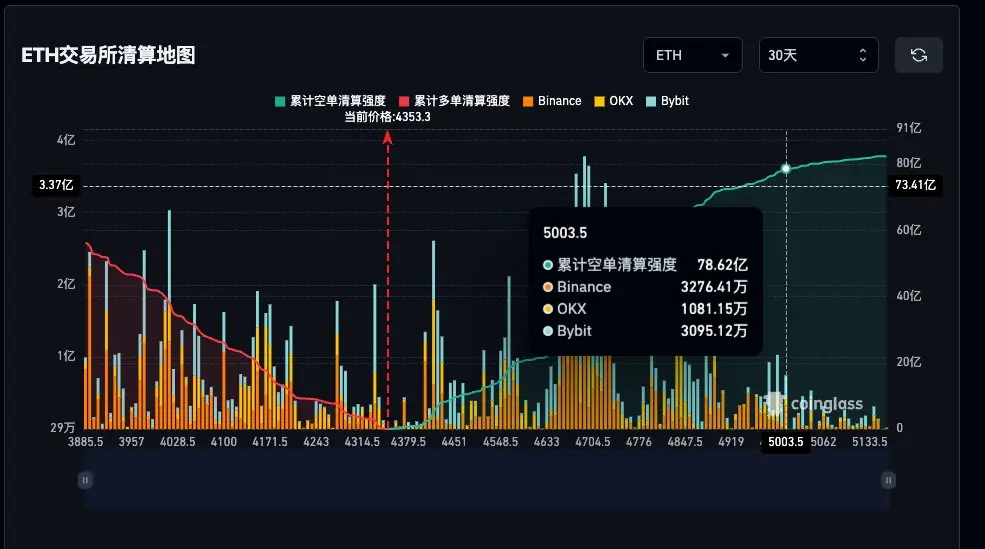The width and height of the screenshot is (985, 549).
Task: Click the data zoom range bar
Action: pyautogui.click(x=487, y=481)
